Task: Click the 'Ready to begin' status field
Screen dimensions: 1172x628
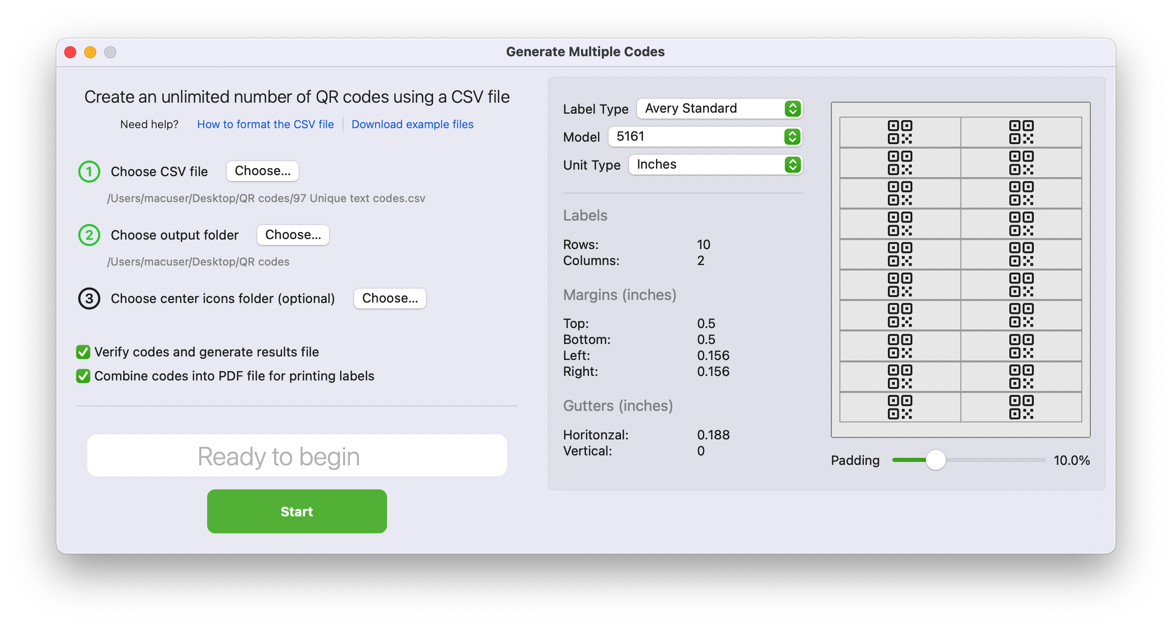Action: (297, 456)
